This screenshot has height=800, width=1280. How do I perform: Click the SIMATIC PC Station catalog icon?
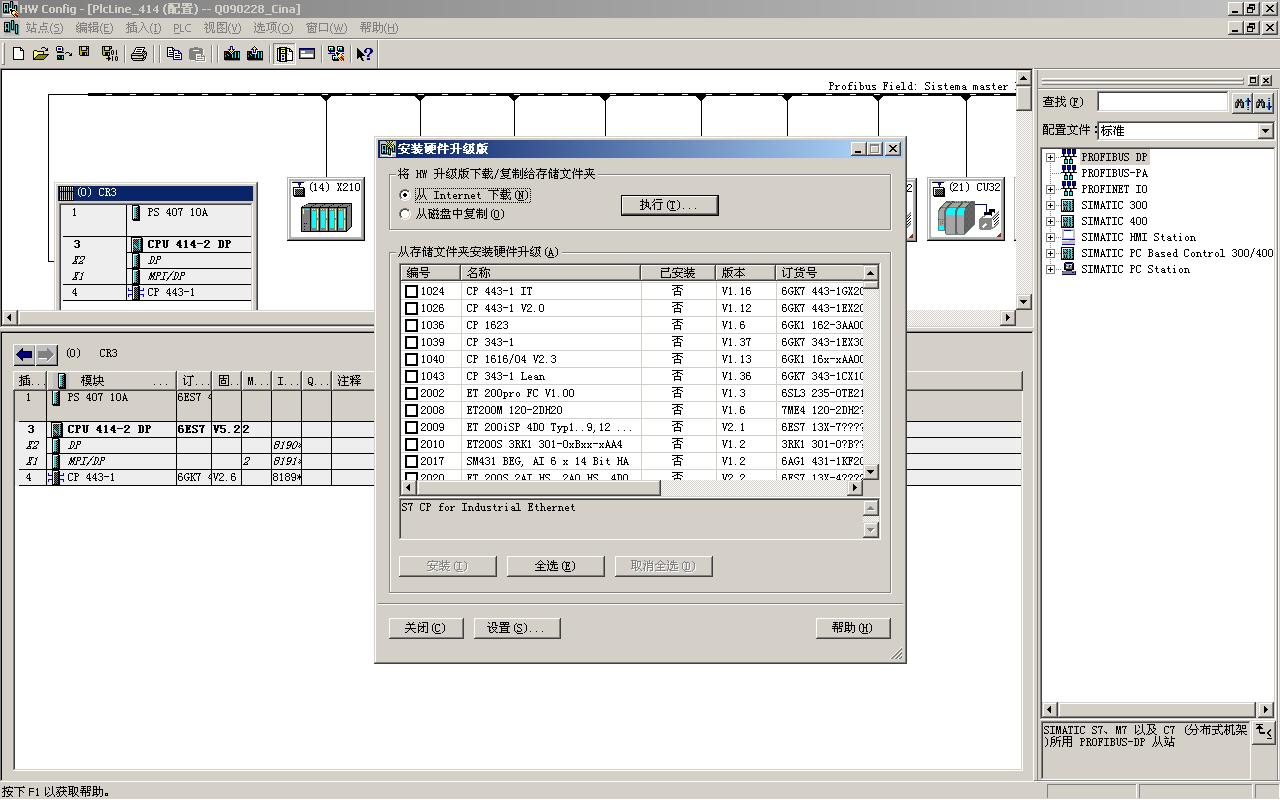(x=1068, y=269)
